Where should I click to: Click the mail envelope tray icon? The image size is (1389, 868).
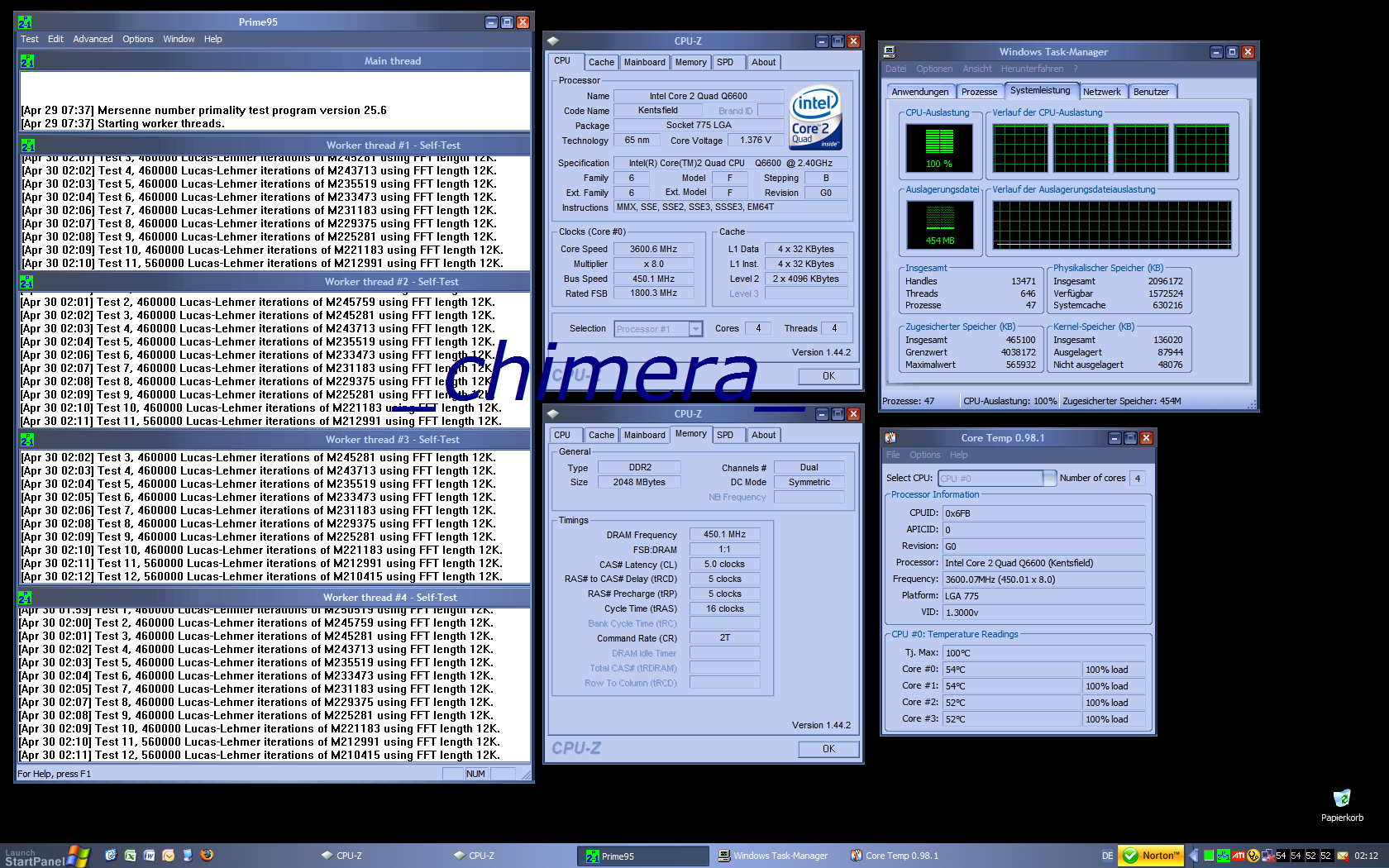click(x=1343, y=856)
